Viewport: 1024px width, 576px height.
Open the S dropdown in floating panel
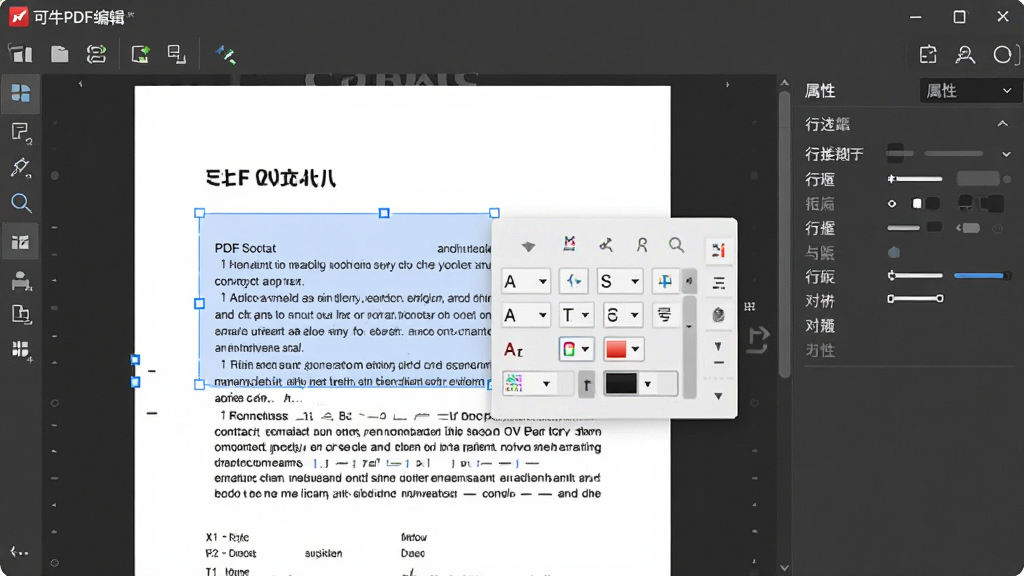click(619, 281)
